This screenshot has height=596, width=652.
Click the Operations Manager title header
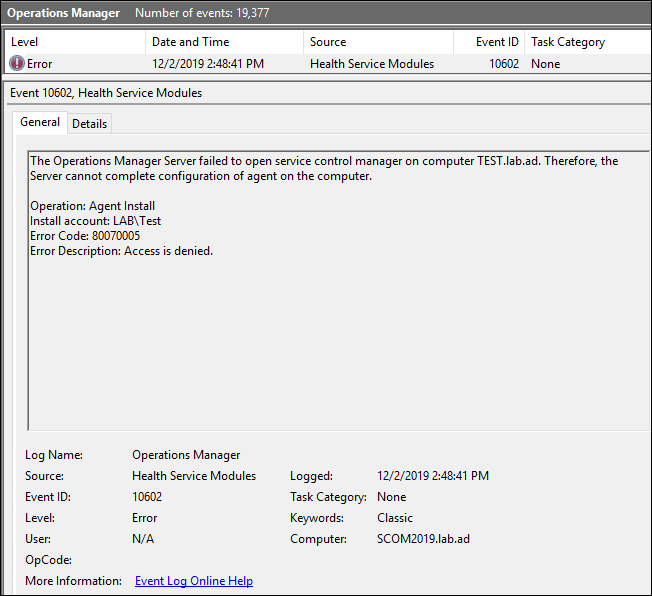63,13
